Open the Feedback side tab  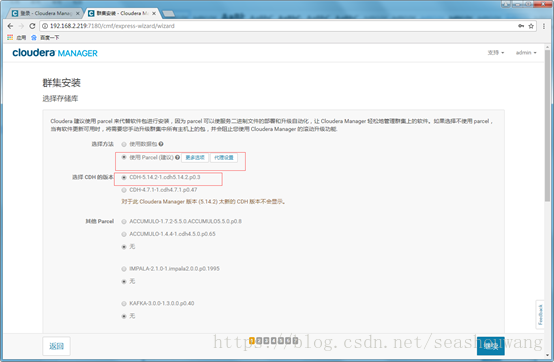540,315
